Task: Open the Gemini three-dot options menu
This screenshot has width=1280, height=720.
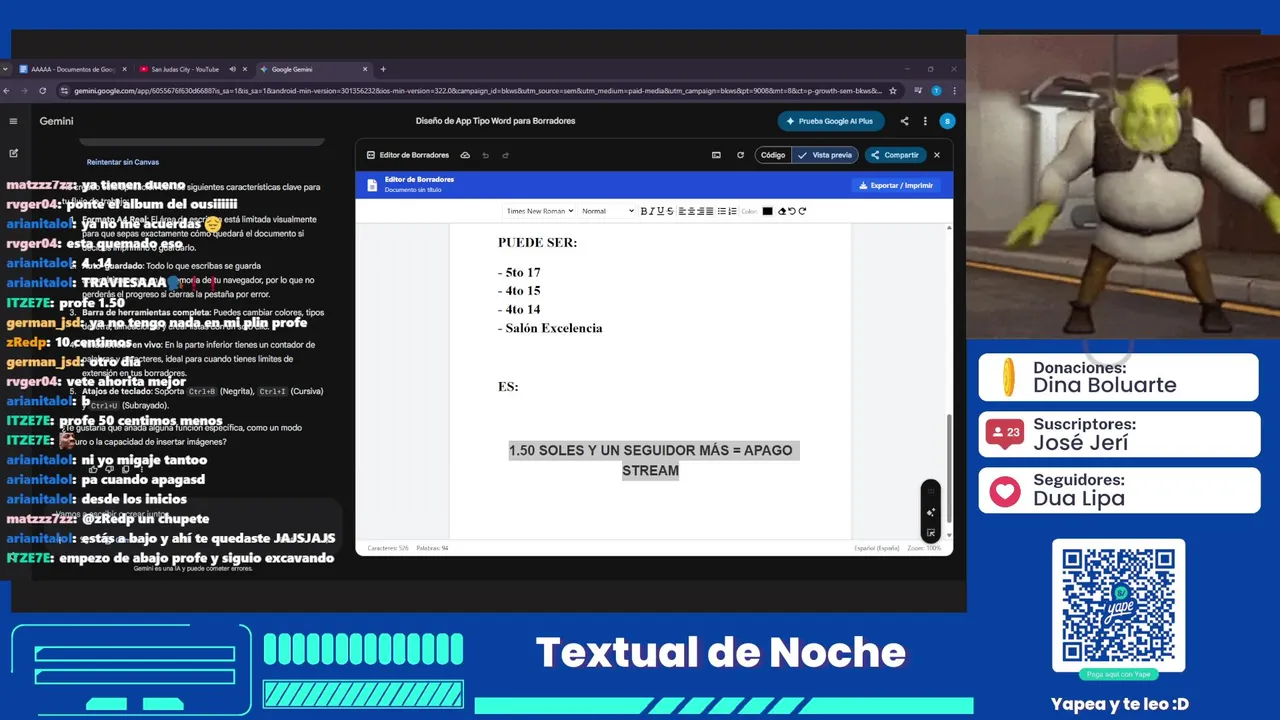Action: (x=924, y=121)
